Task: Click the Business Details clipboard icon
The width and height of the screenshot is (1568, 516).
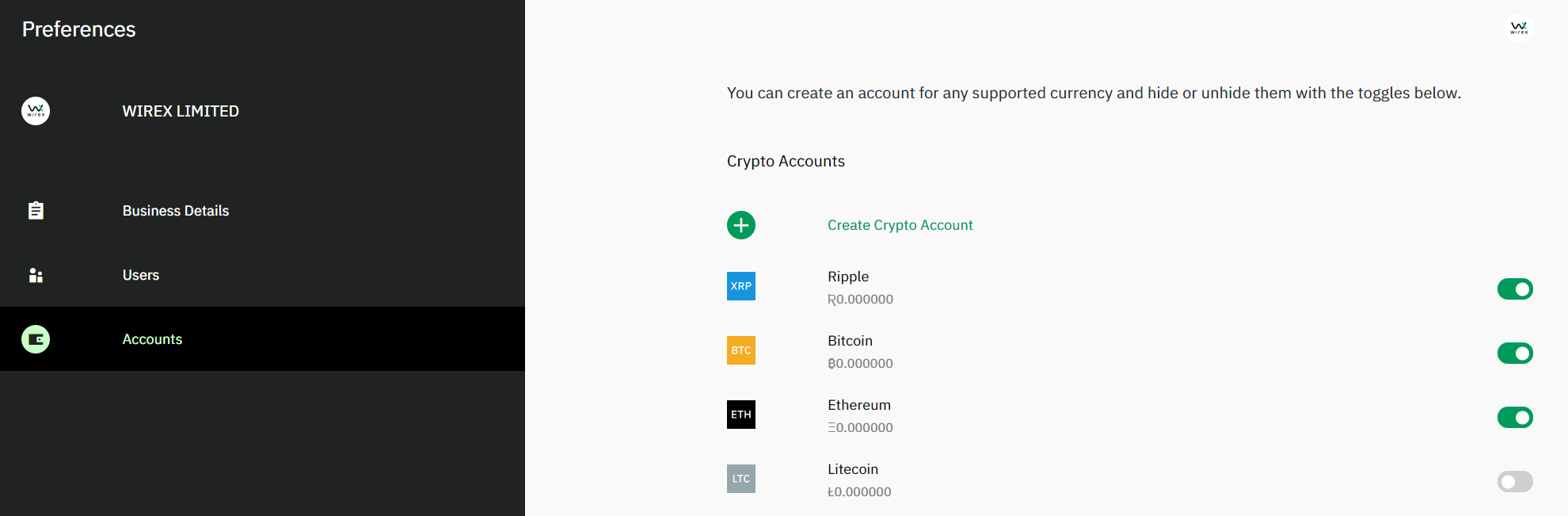Action: (x=36, y=211)
